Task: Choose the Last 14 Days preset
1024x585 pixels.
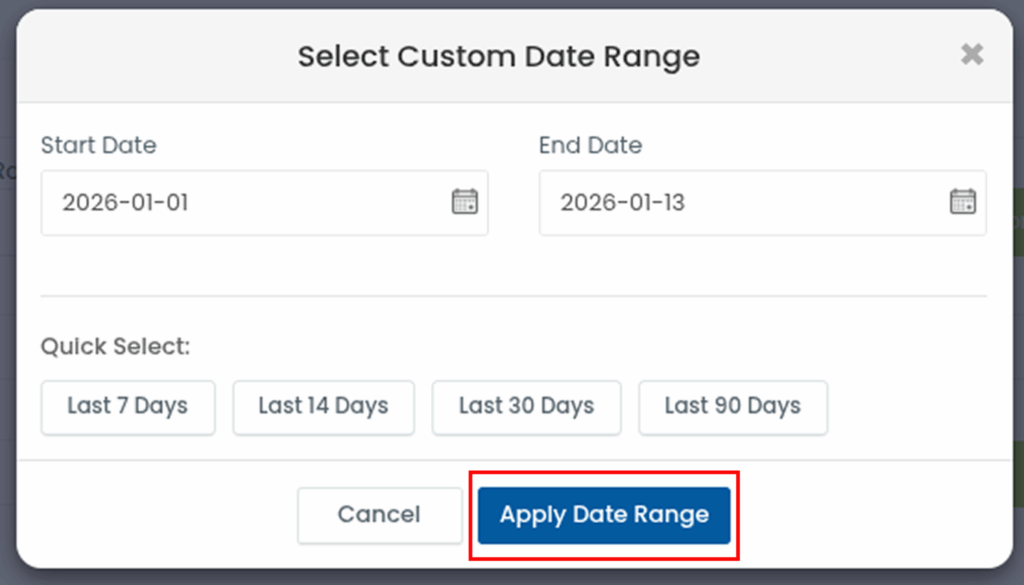Action: click(x=323, y=407)
